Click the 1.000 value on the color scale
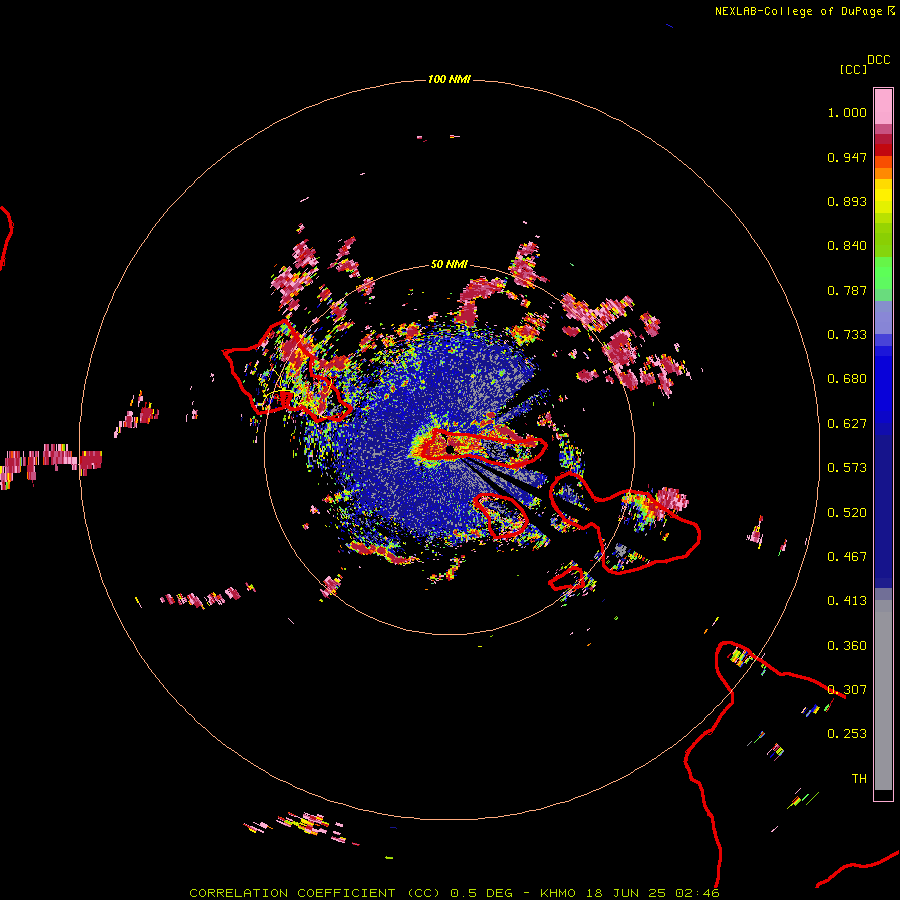900x900 pixels. coord(847,112)
